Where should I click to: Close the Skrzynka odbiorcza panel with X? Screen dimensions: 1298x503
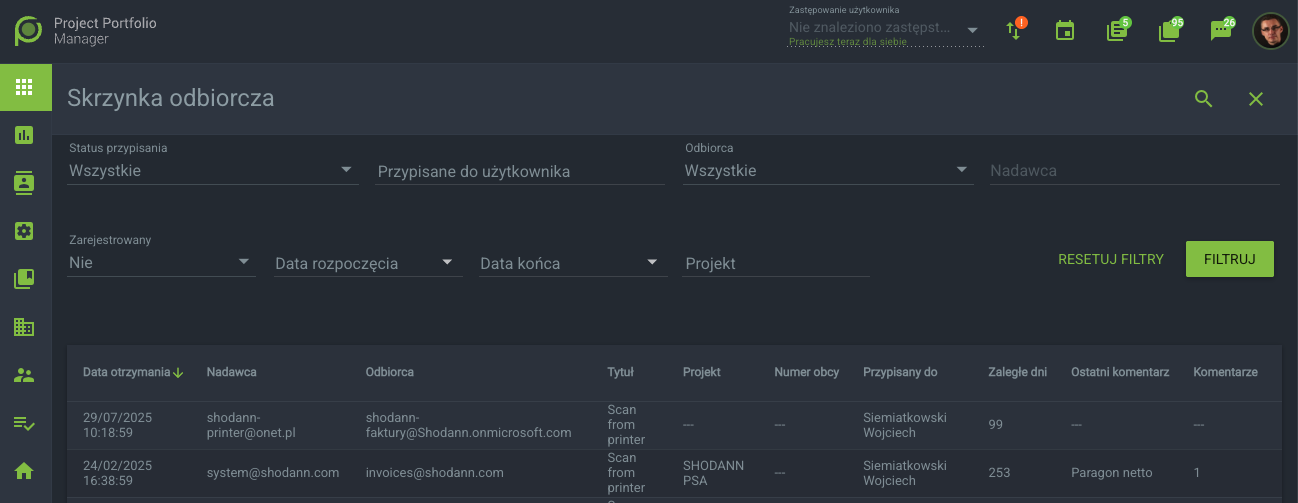(x=1256, y=98)
